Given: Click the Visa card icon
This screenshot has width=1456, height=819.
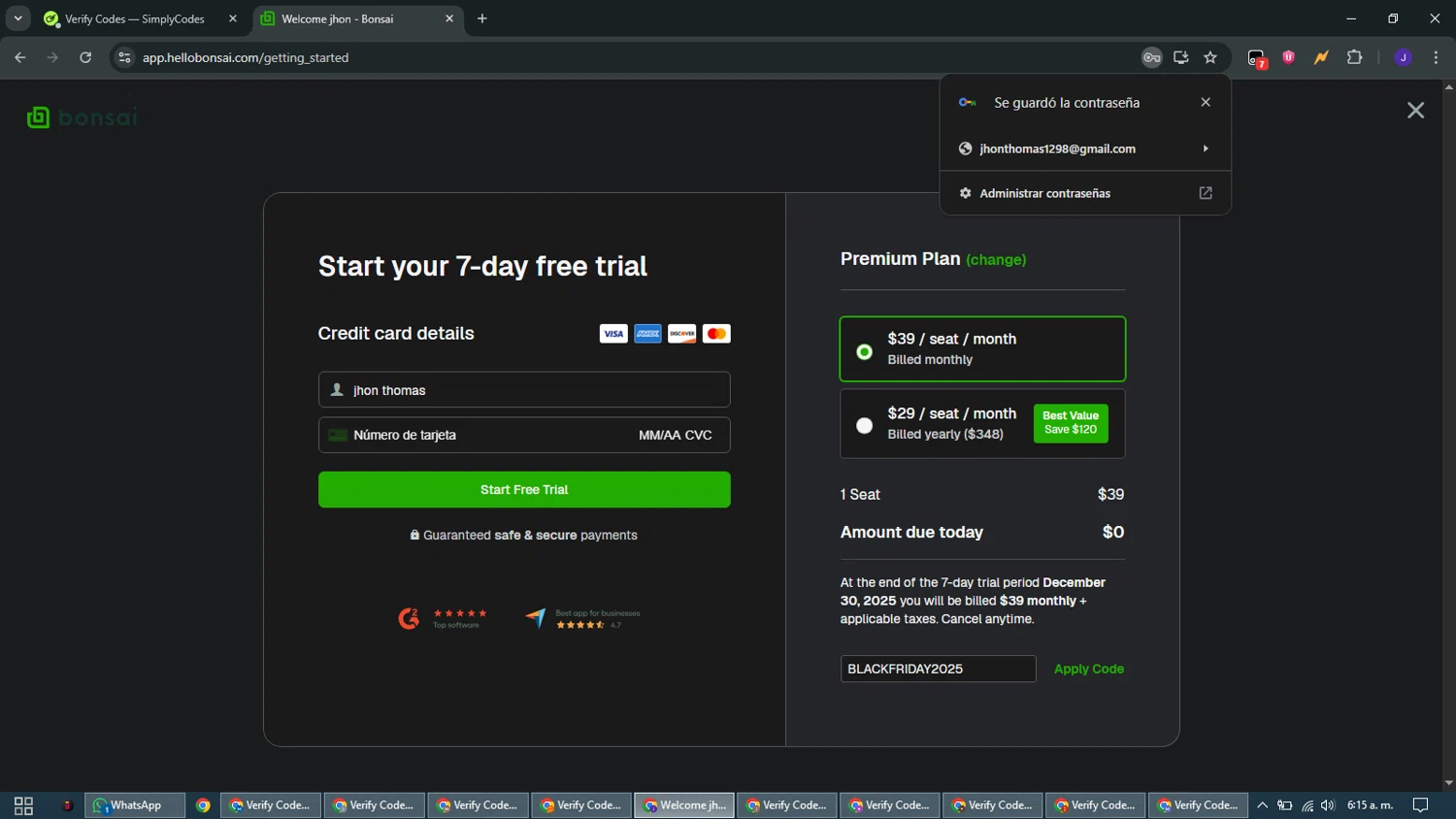Looking at the screenshot, I should (x=613, y=334).
